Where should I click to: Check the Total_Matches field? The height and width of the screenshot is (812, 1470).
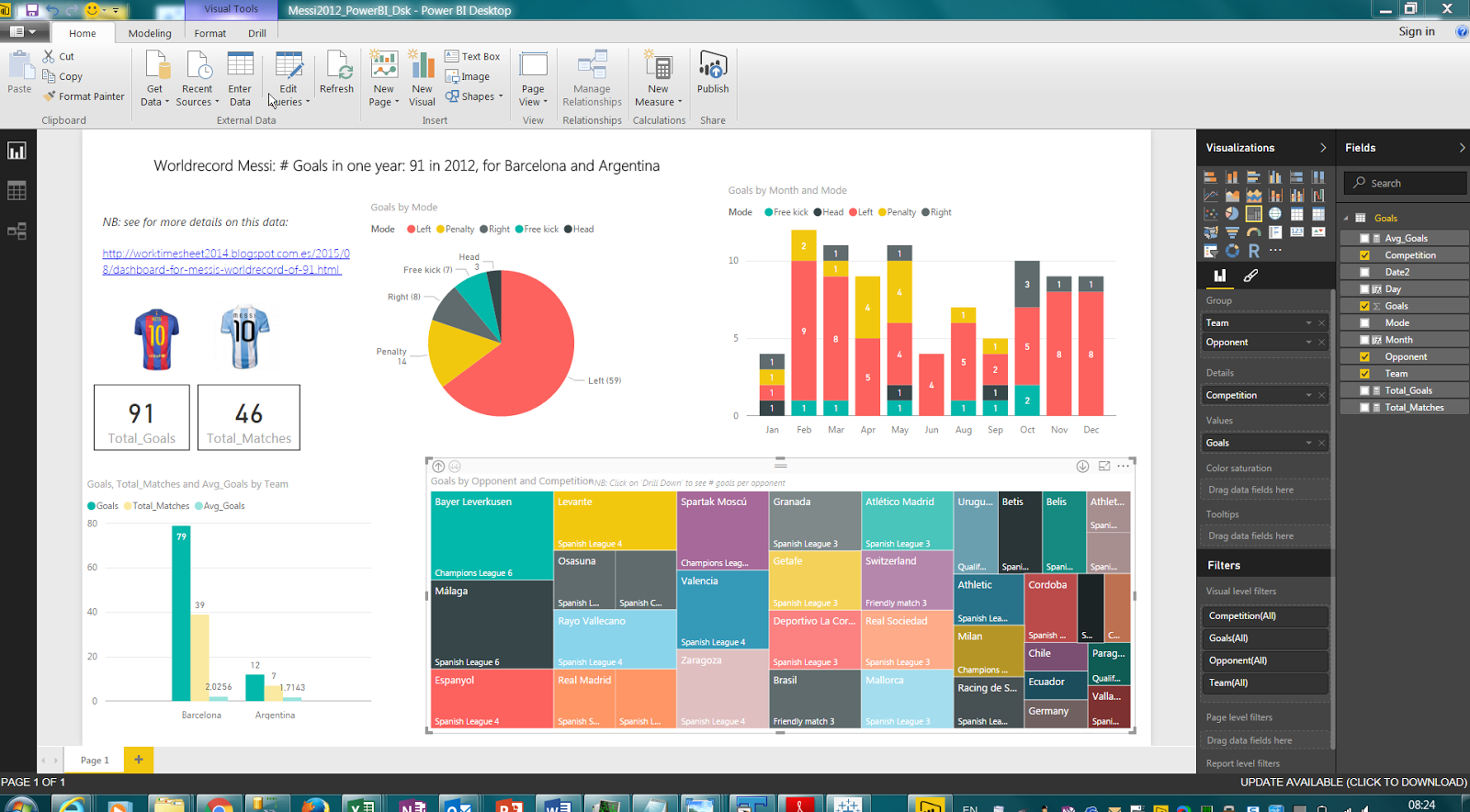click(1364, 407)
